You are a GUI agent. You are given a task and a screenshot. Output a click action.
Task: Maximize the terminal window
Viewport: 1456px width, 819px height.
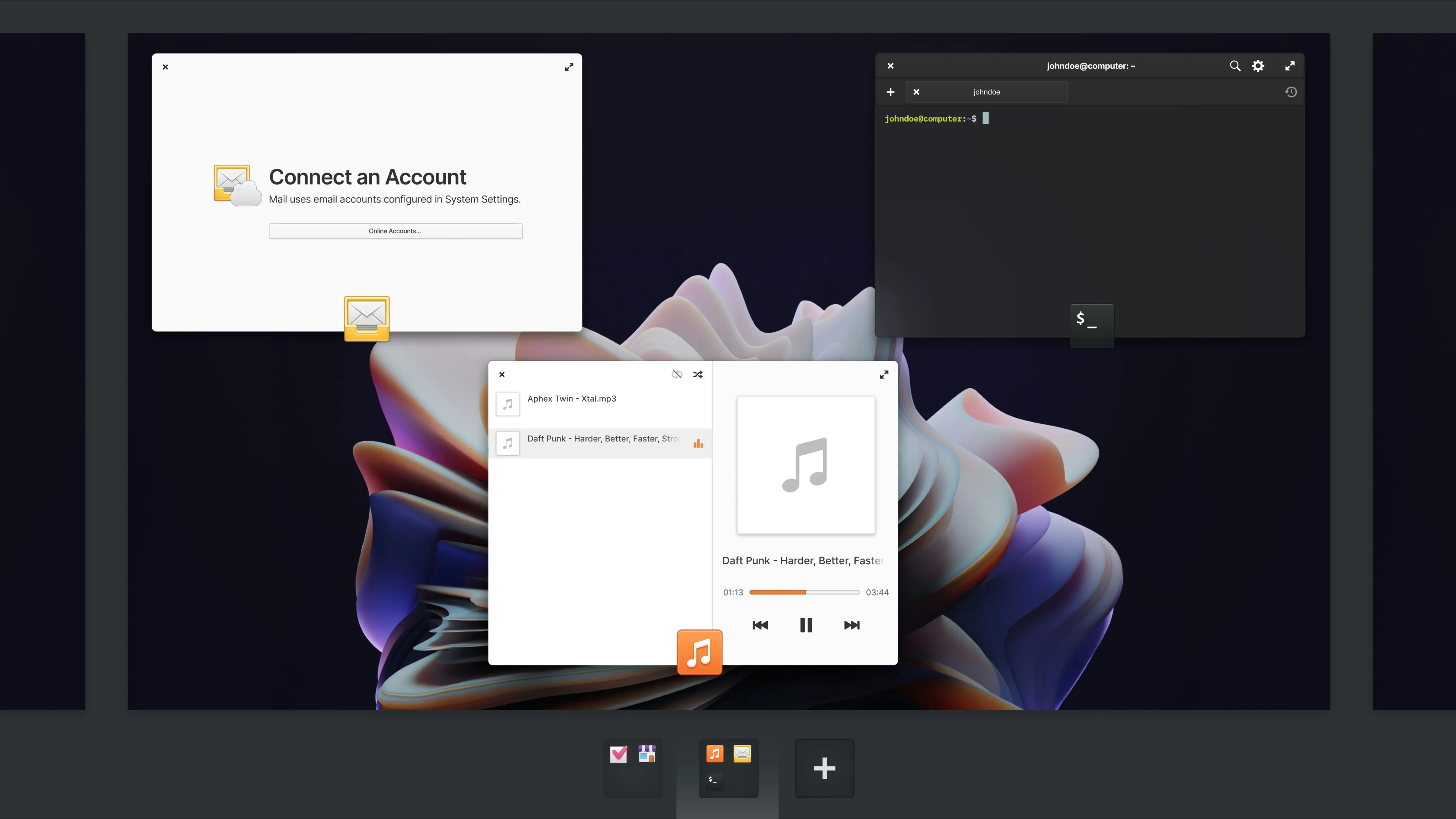(x=1289, y=65)
